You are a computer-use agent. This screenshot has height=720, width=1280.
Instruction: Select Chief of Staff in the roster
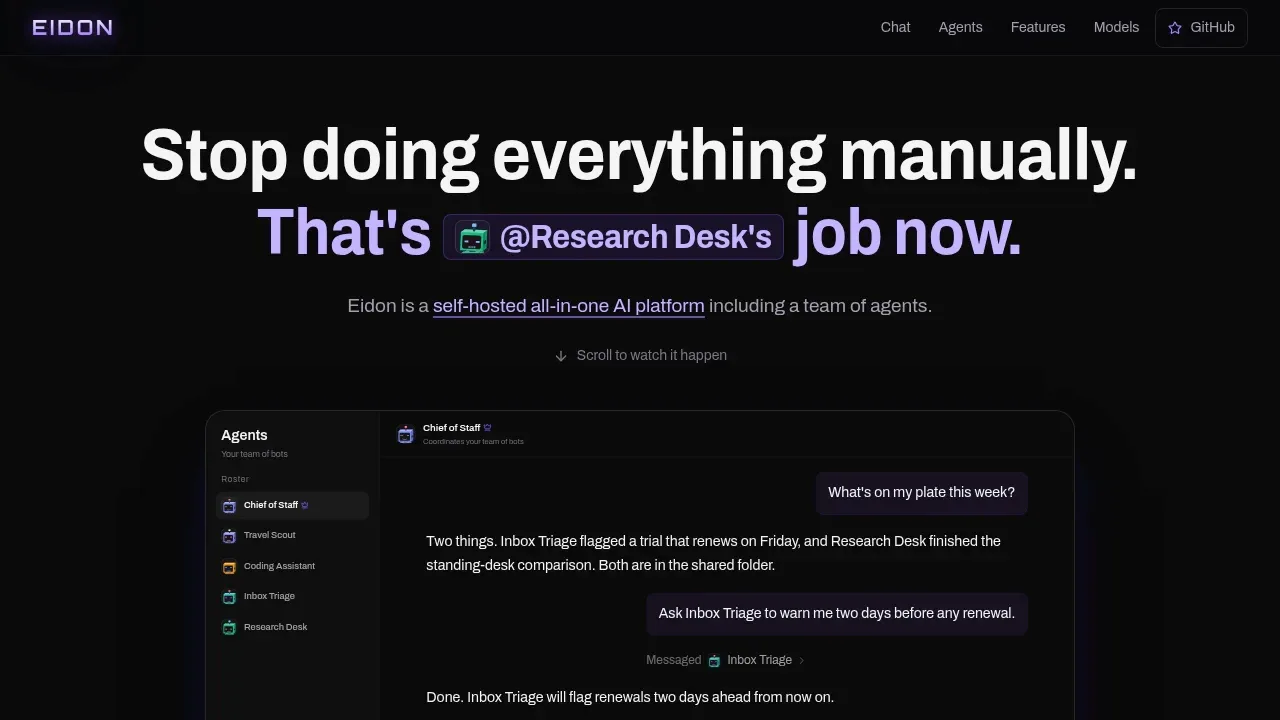(293, 505)
